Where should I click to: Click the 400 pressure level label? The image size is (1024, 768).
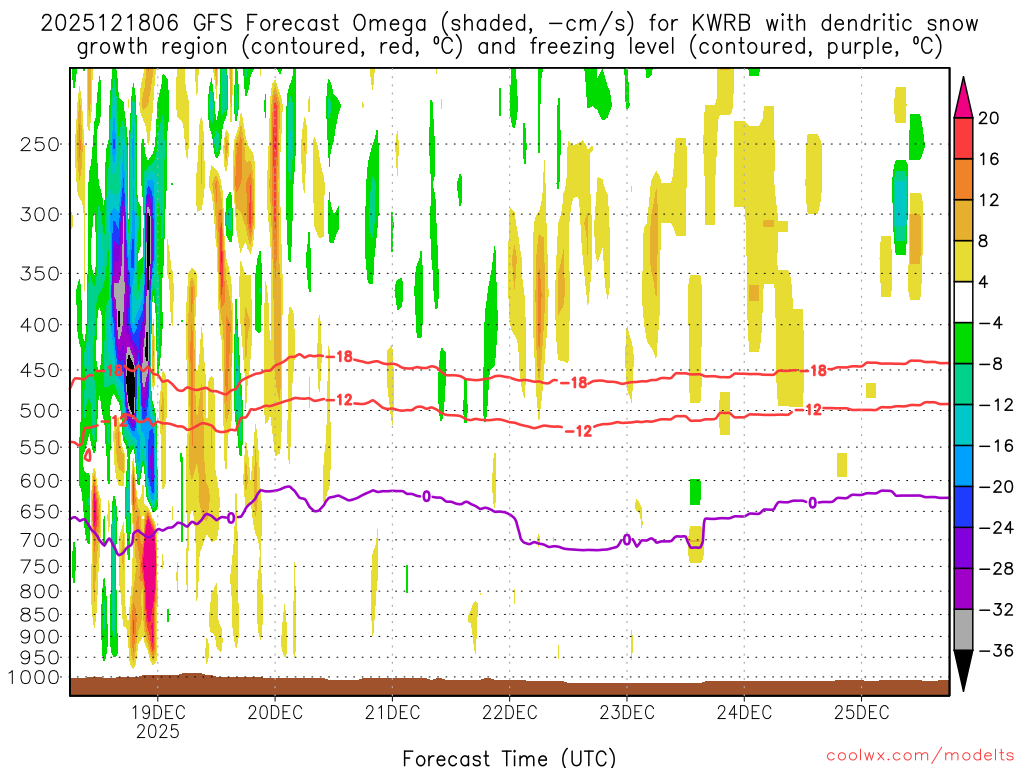pos(40,325)
